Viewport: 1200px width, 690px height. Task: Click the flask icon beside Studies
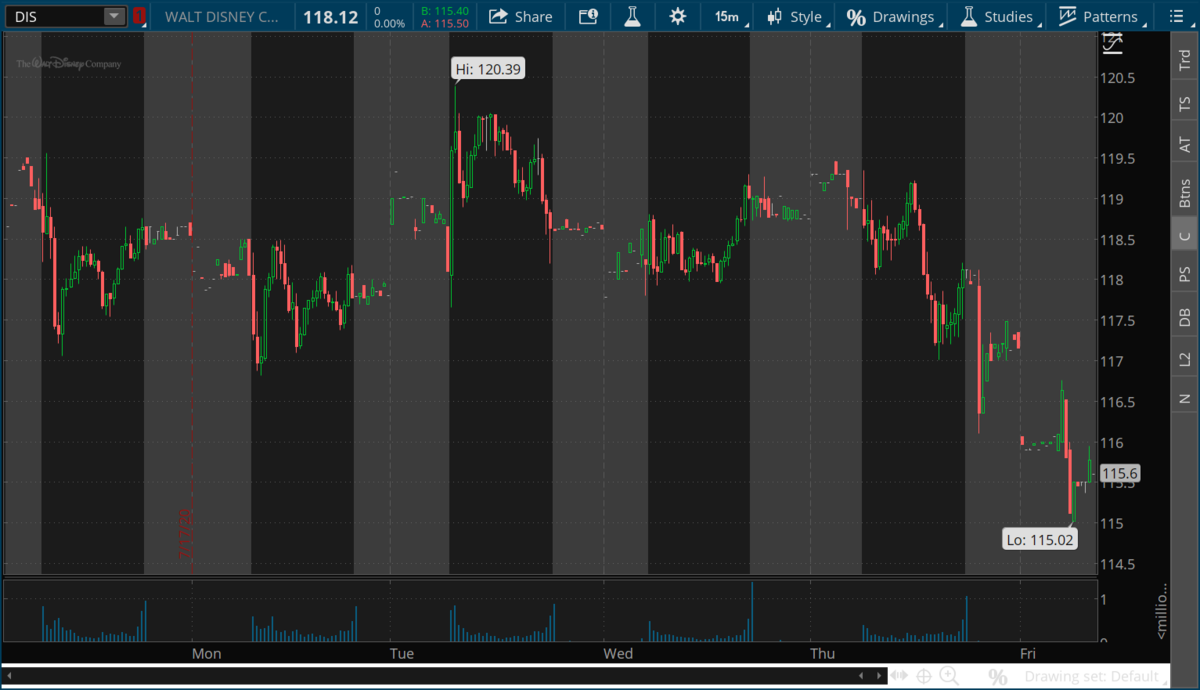[968, 16]
